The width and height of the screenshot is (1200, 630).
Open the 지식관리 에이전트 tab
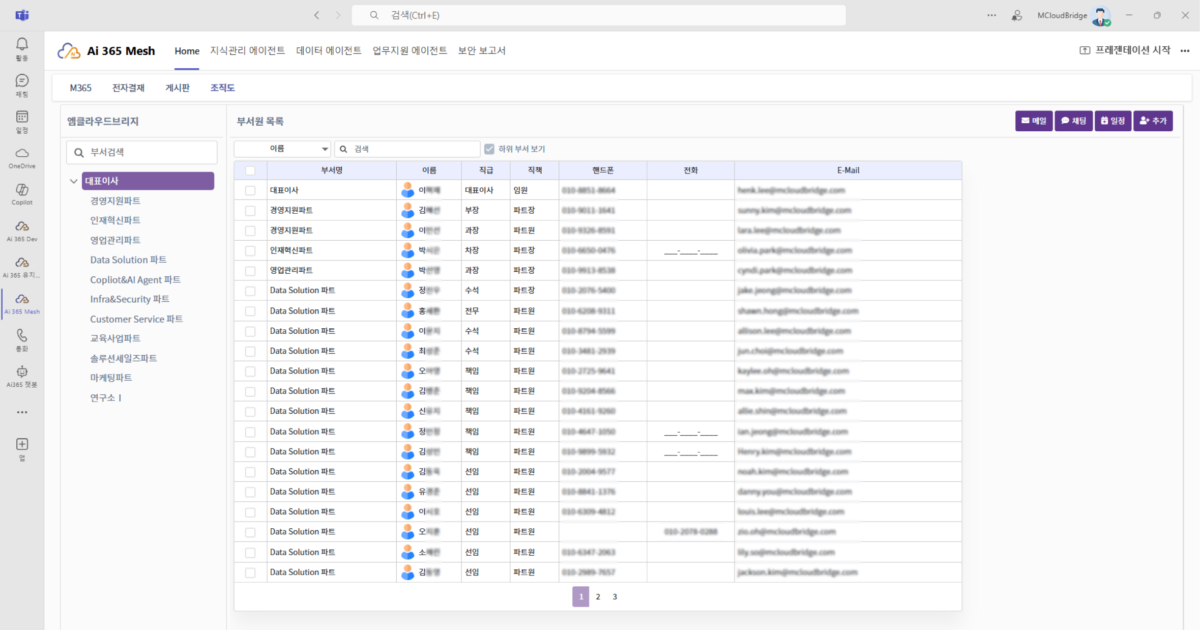[248, 51]
